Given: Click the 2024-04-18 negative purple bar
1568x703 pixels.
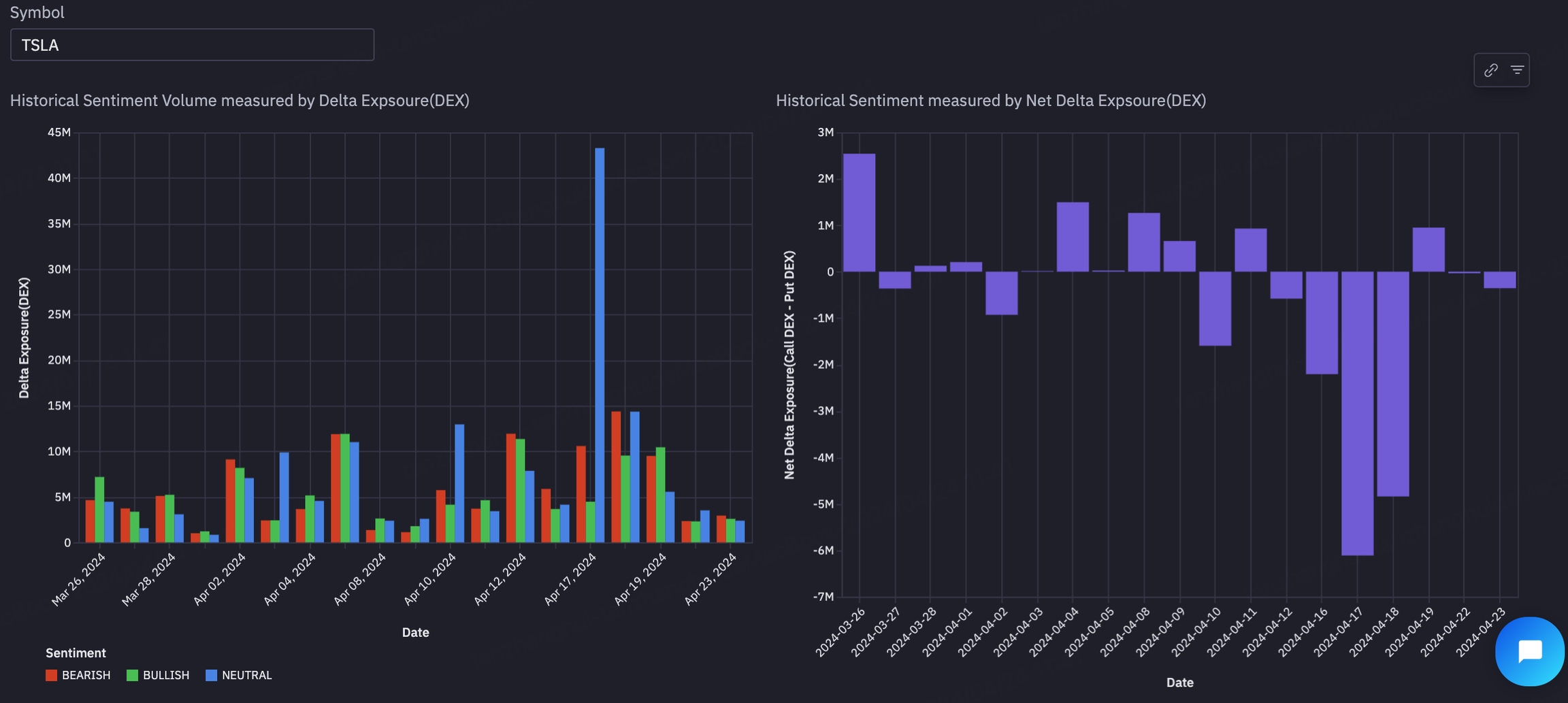Looking at the screenshot, I should [x=1392, y=384].
